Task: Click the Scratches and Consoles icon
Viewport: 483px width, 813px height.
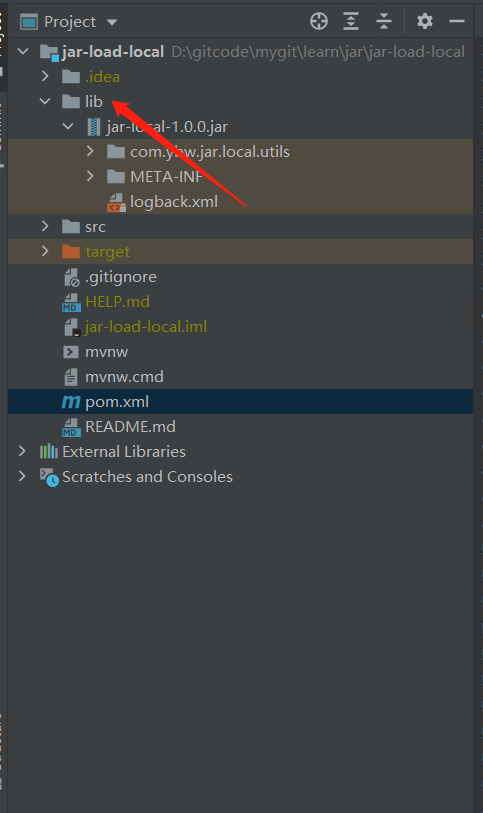Action: (x=49, y=477)
